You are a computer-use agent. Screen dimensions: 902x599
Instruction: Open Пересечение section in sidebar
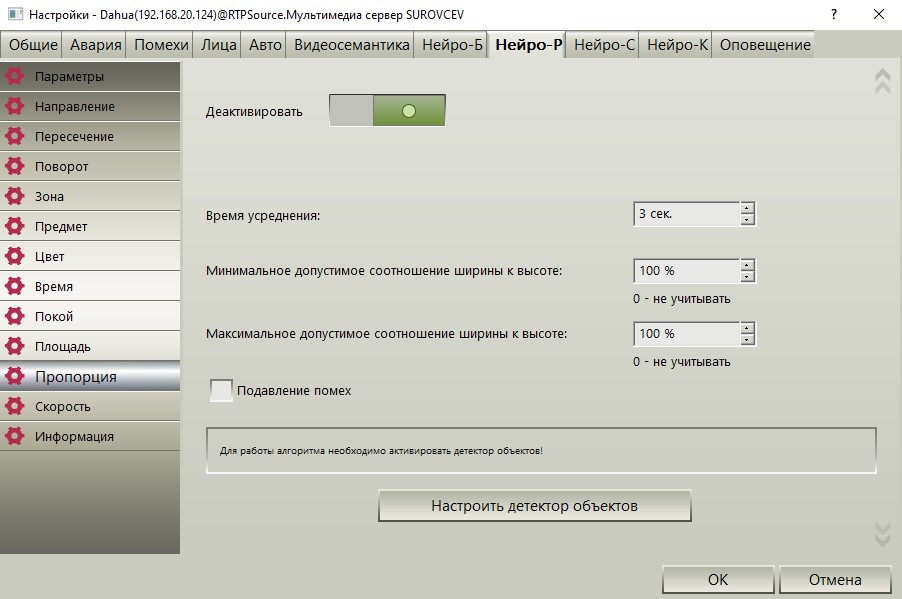(x=90, y=136)
